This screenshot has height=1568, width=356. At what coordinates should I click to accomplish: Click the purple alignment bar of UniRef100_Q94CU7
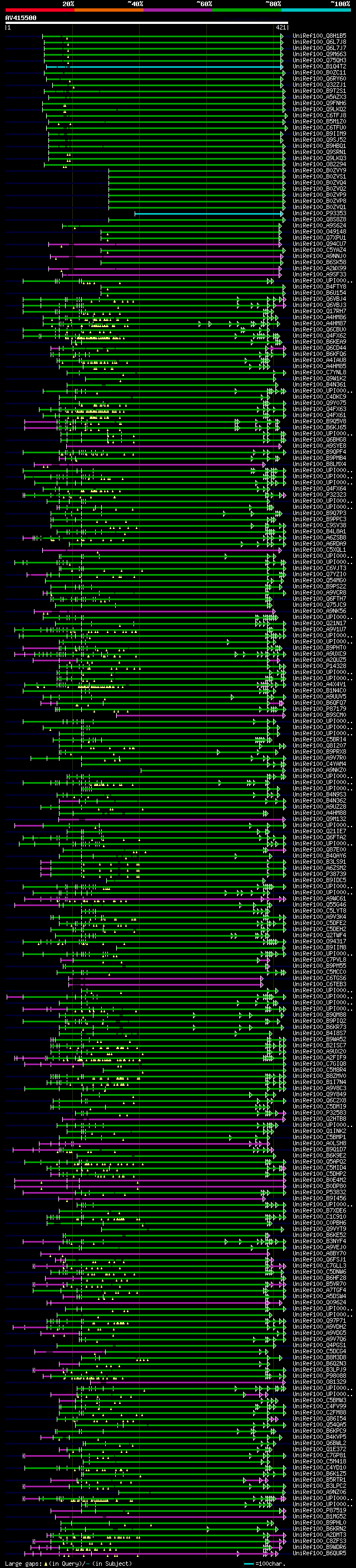(x=166, y=244)
